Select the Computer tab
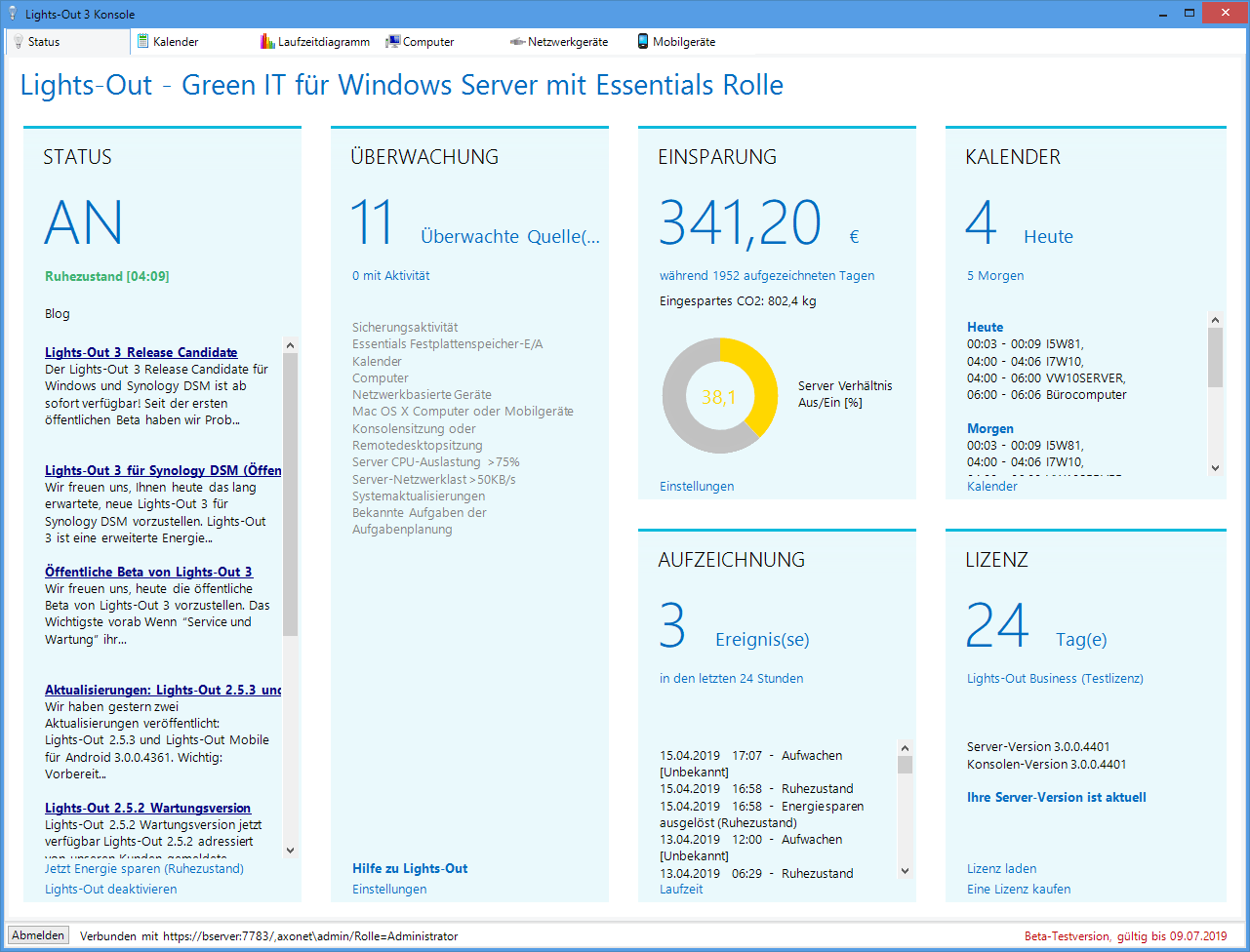 click(428, 42)
